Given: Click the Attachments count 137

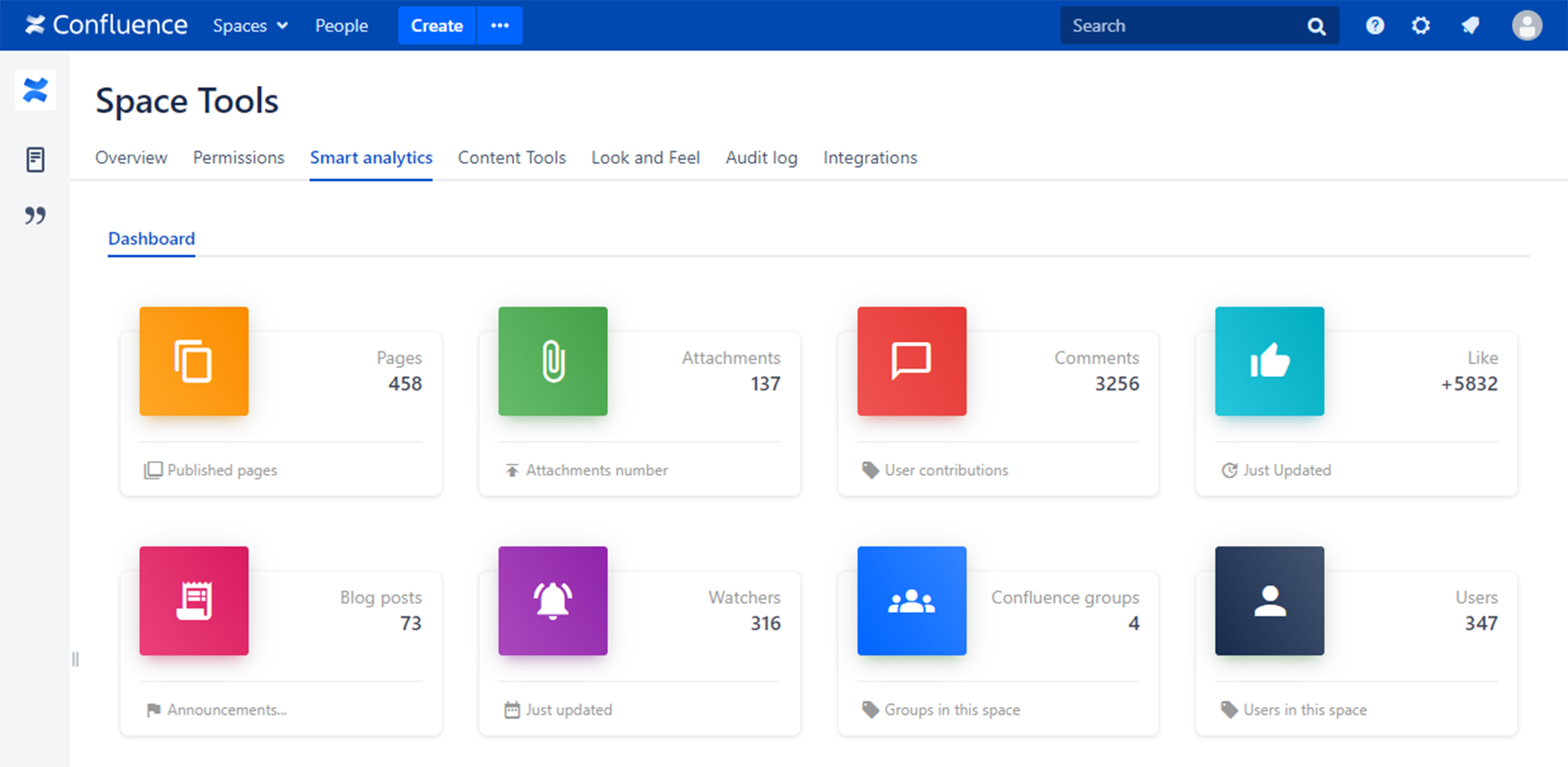Looking at the screenshot, I should click(x=765, y=383).
